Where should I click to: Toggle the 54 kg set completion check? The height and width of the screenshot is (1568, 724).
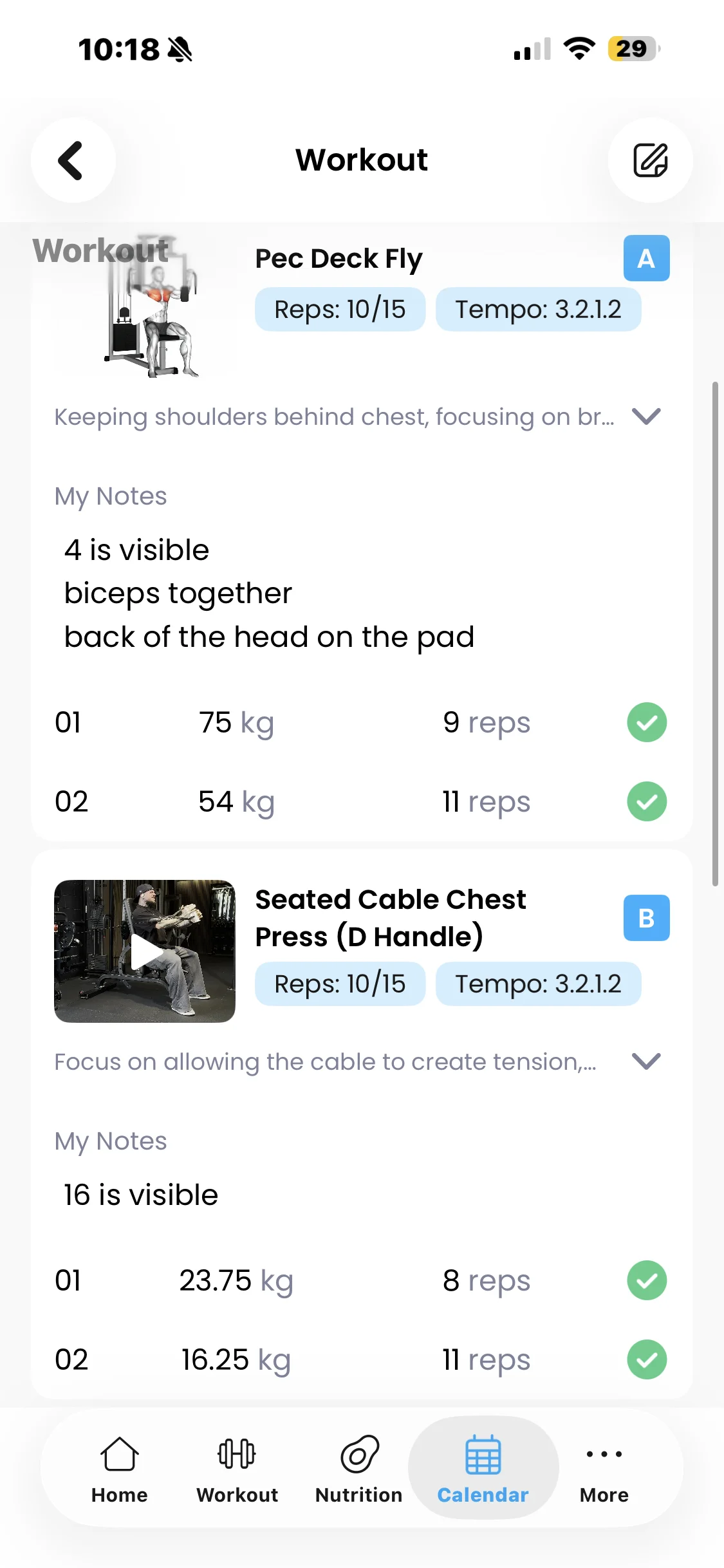pos(647,801)
